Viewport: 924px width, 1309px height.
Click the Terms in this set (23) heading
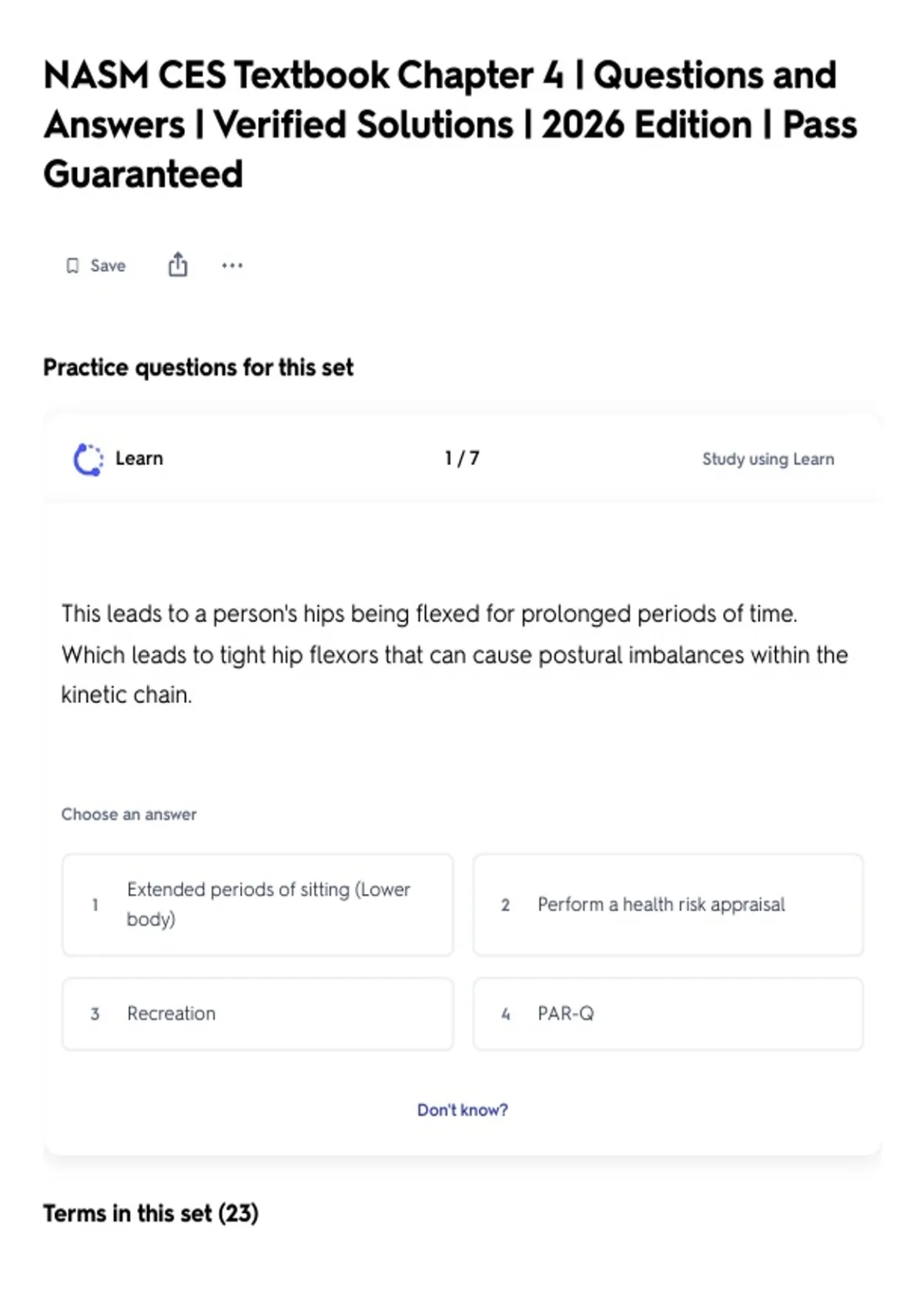151,1214
